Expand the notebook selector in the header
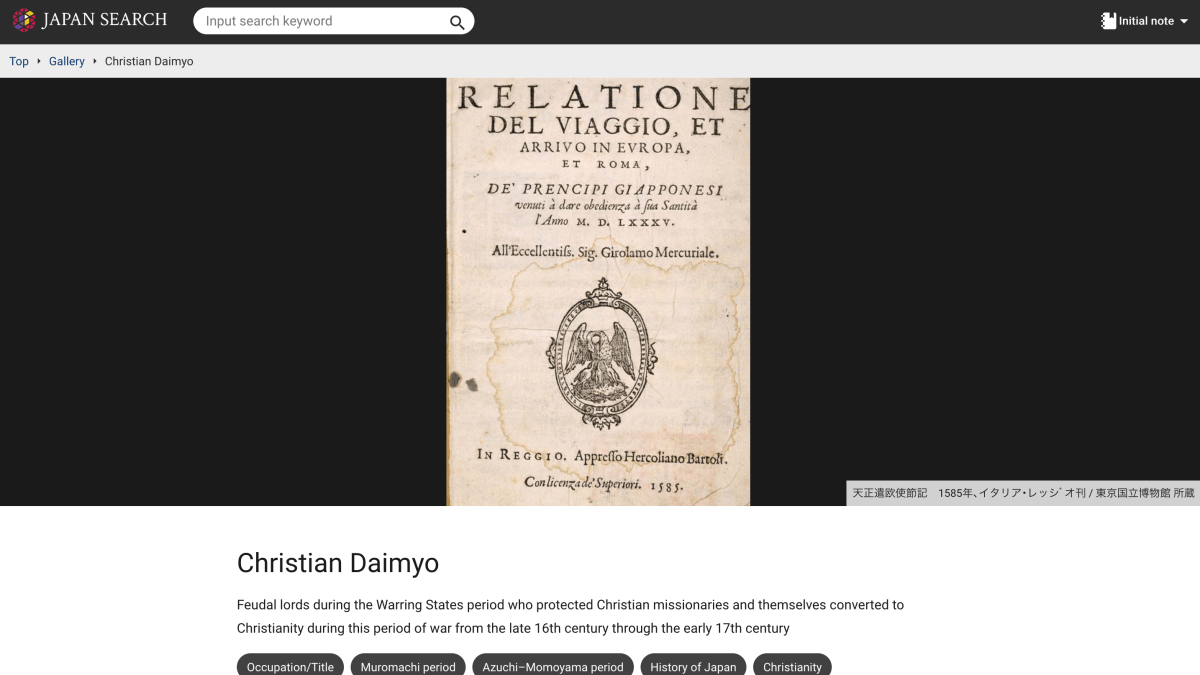 click(1145, 20)
